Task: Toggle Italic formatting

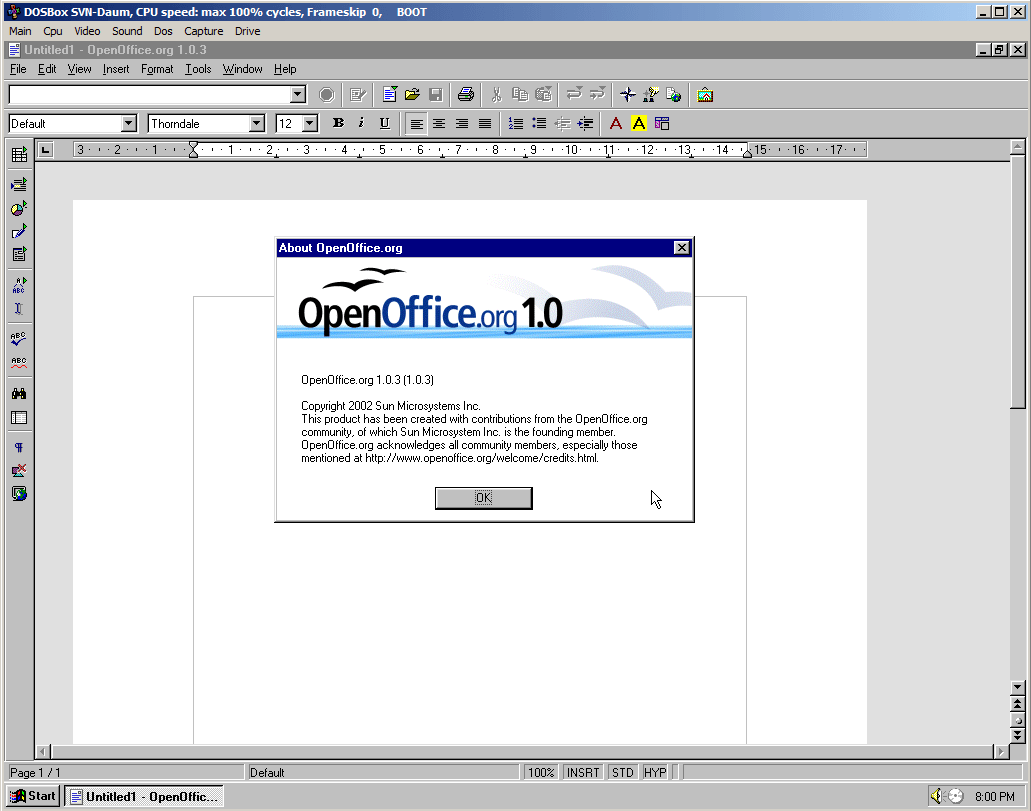Action: coord(362,124)
